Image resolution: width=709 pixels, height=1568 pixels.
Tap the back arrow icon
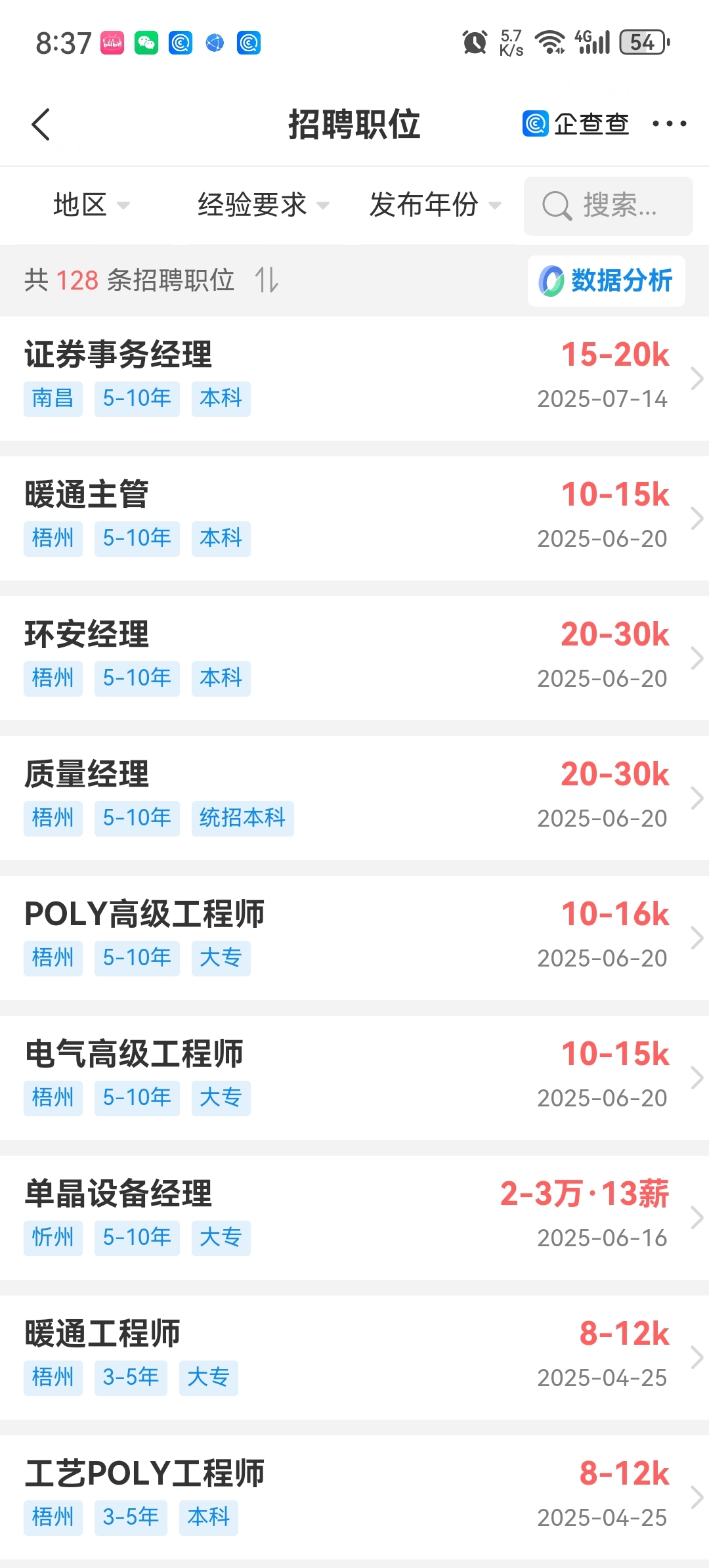coord(41,124)
